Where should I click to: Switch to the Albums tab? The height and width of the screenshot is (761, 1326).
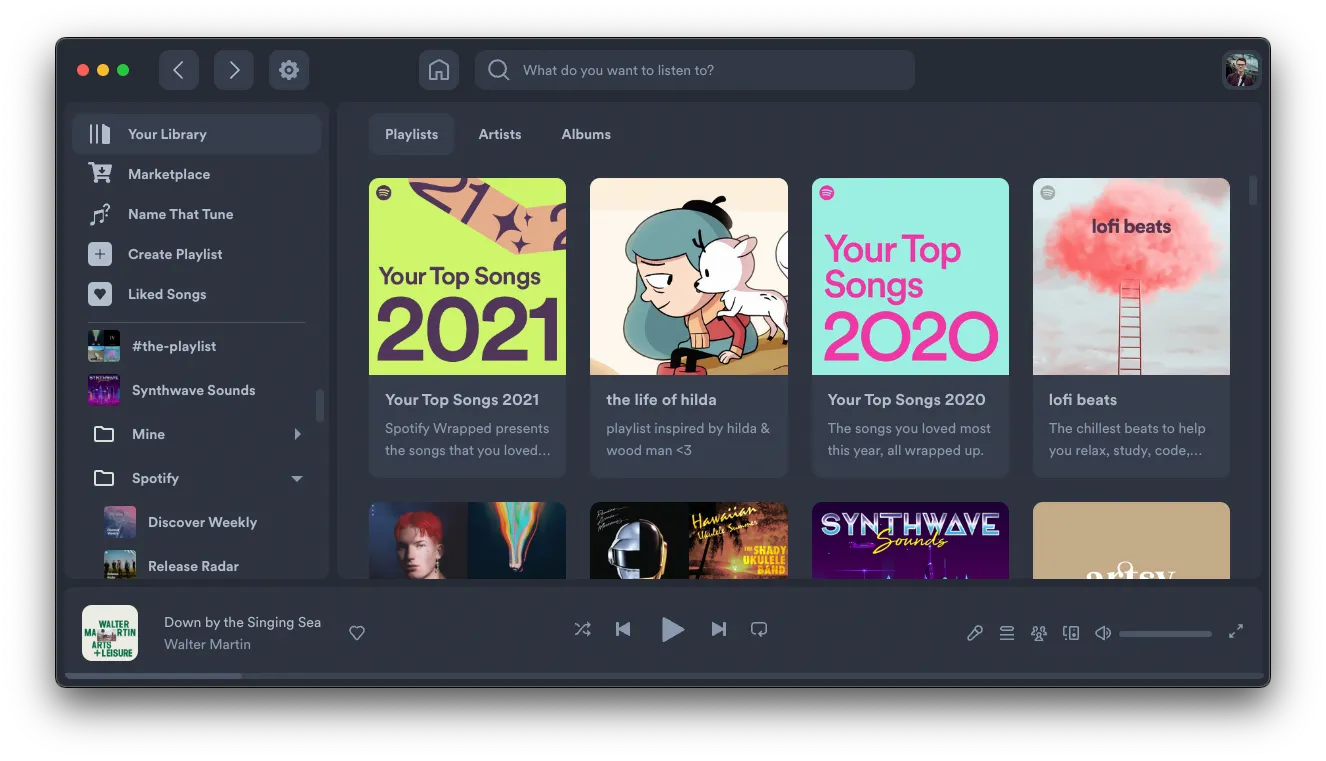[x=585, y=134]
